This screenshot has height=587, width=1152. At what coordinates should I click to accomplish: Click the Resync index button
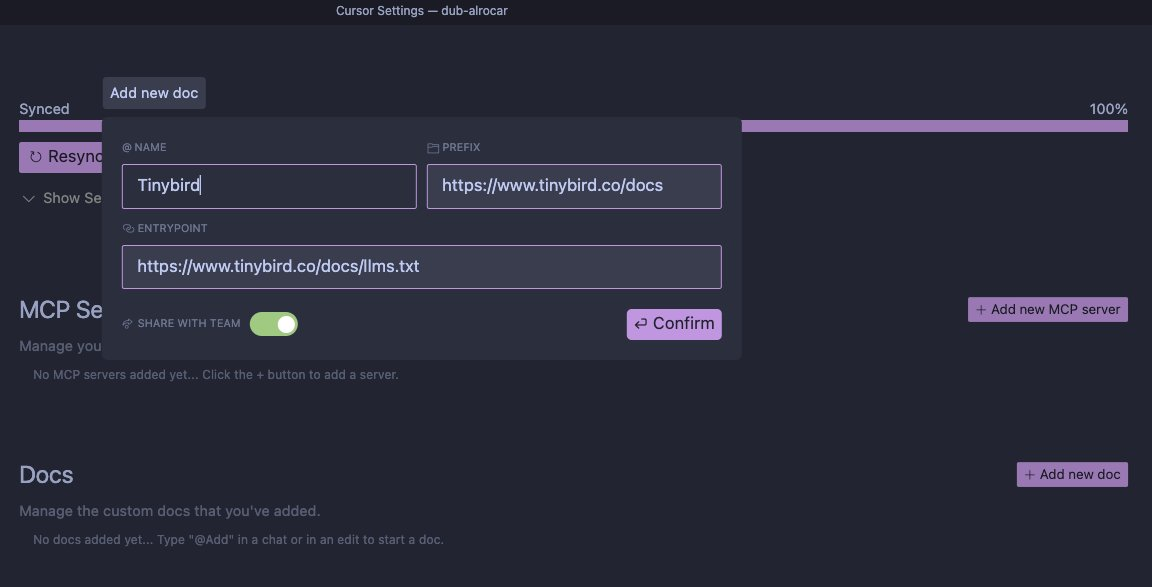coord(61,157)
